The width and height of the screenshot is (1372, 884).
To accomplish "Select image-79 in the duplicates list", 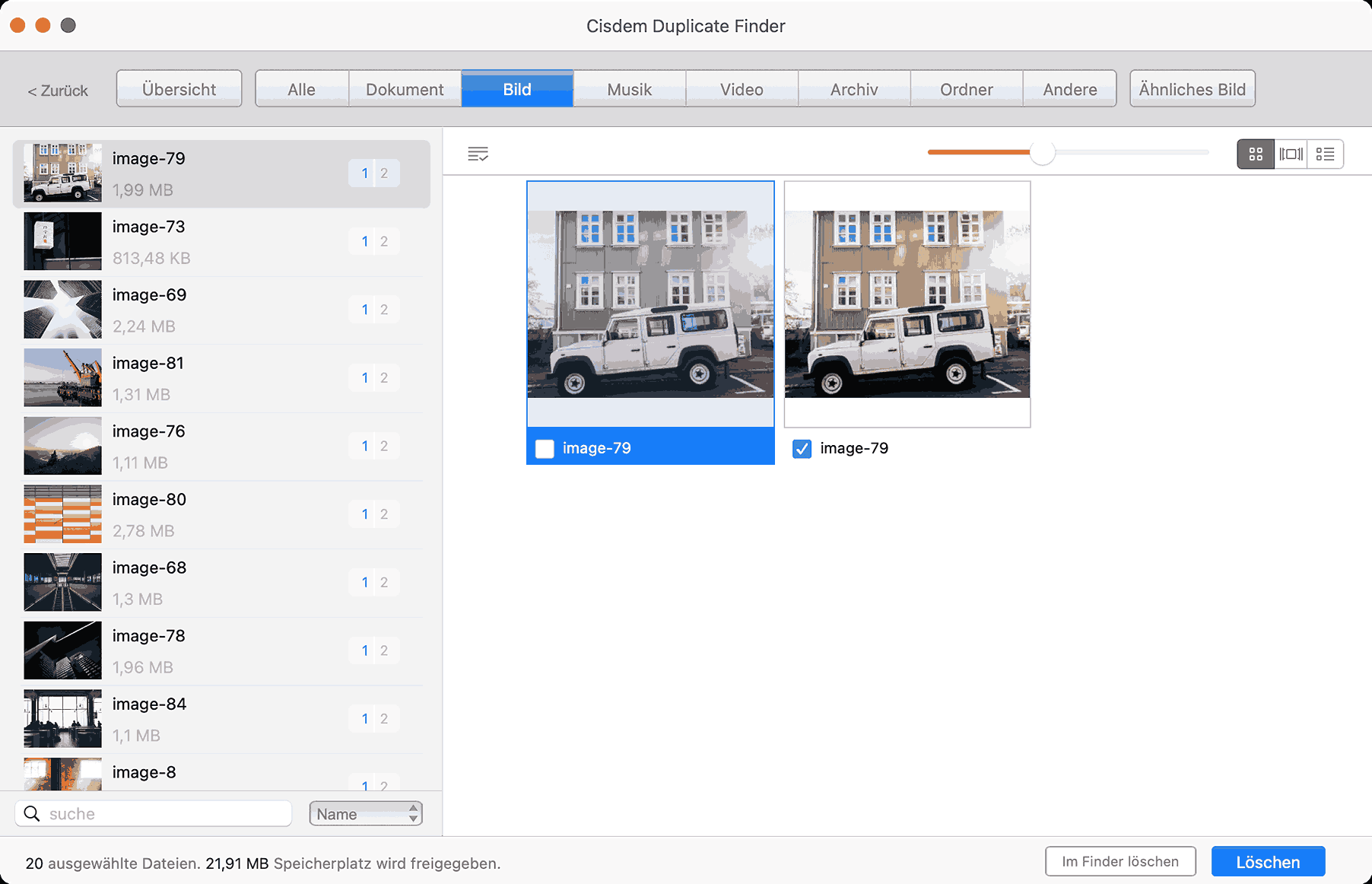I will [x=221, y=173].
